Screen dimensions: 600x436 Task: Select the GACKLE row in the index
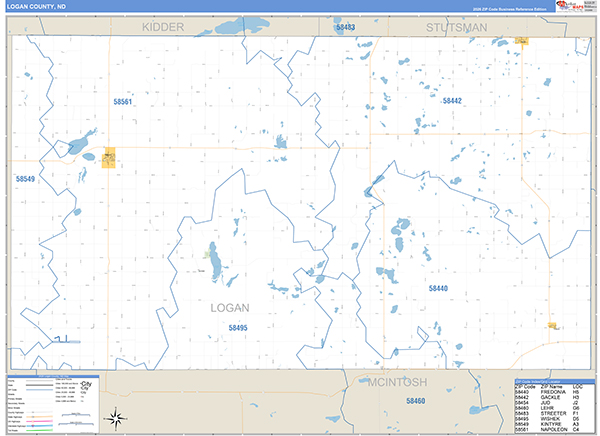547,397
